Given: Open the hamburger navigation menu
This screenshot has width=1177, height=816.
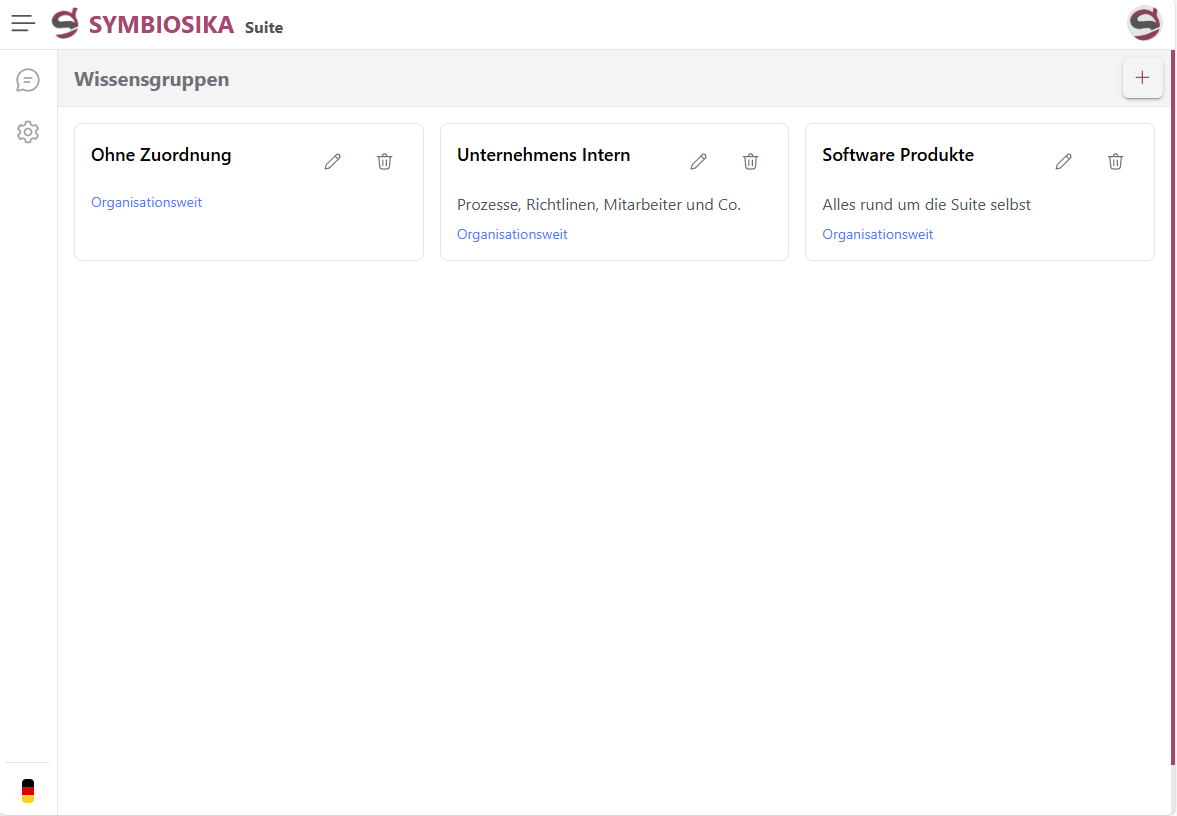Looking at the screenshot, I should click(23, 23).
